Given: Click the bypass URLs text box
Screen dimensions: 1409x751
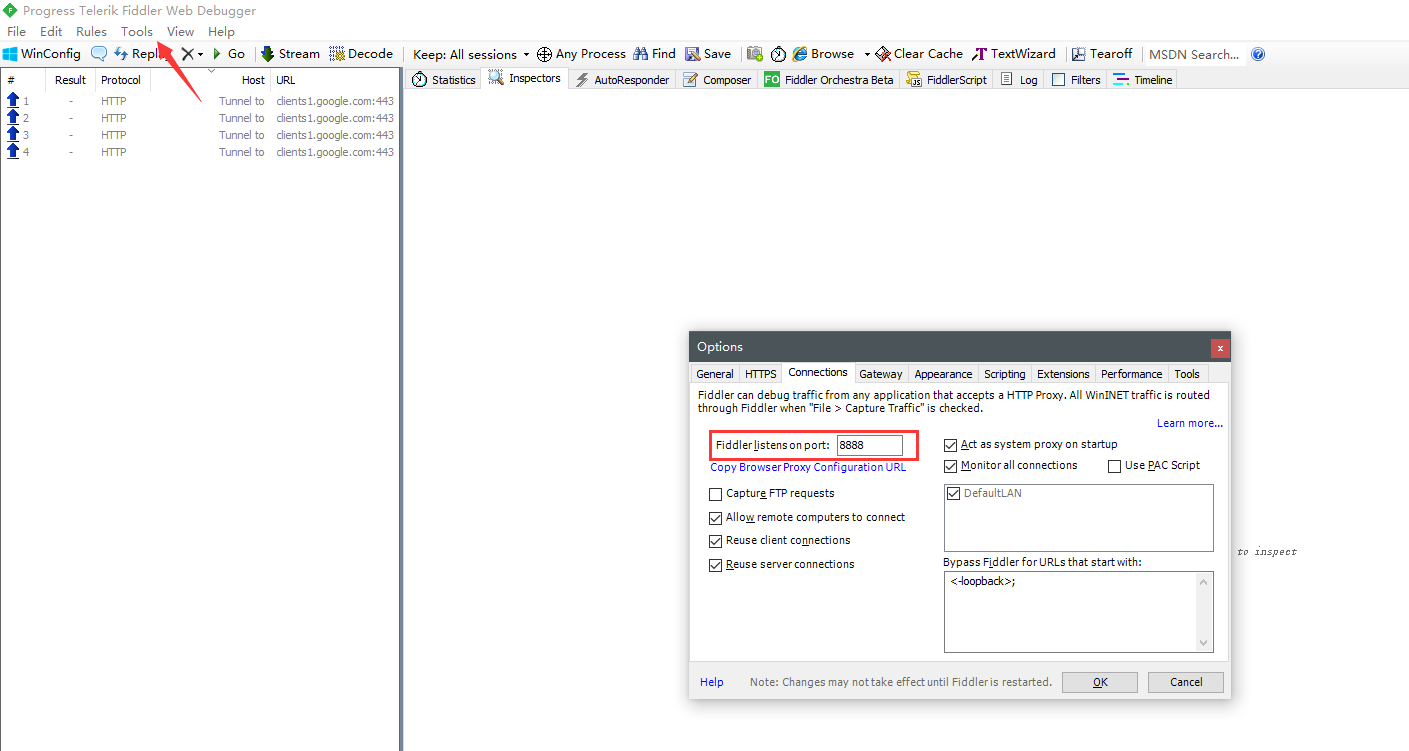Looking at the screenshot, I should (1078, 612).
